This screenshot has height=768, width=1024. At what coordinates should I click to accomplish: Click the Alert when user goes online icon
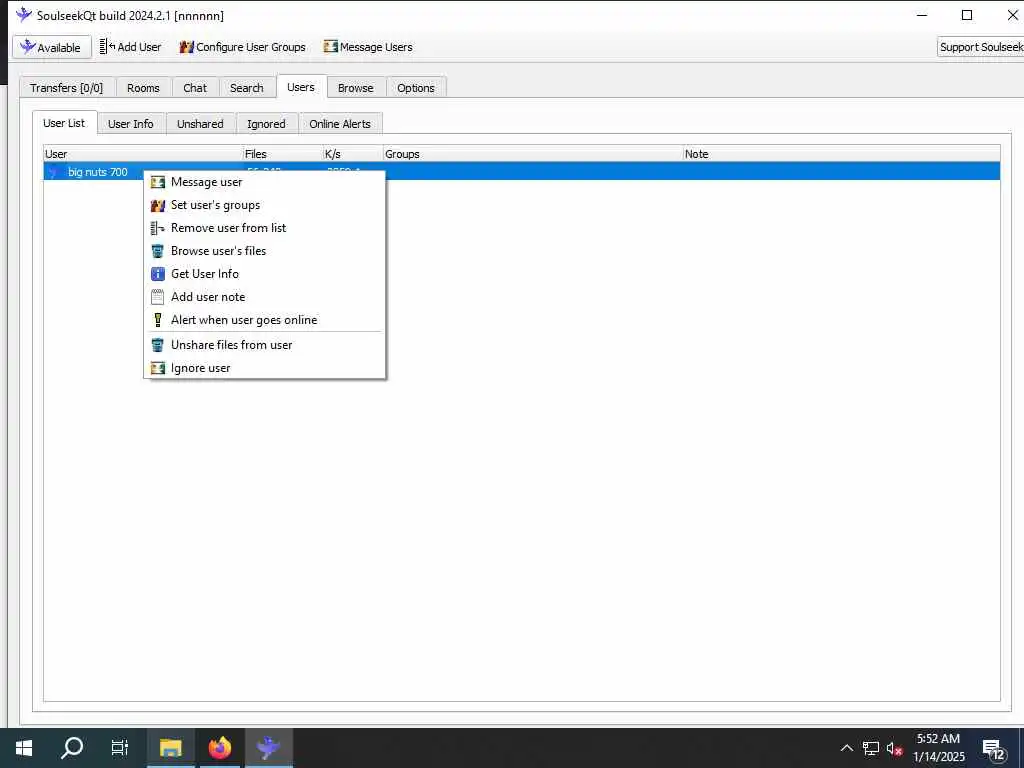coord(157,320)
